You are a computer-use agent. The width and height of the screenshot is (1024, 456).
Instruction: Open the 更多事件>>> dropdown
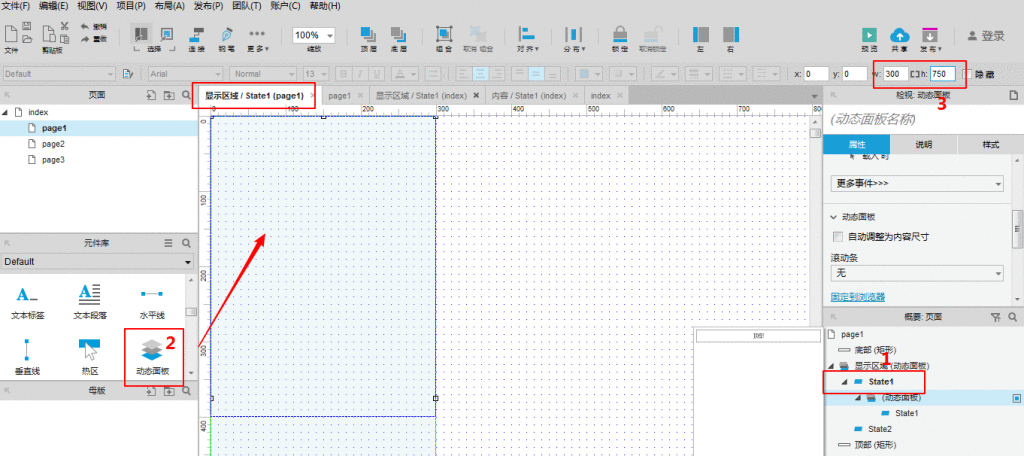(917, 184)
